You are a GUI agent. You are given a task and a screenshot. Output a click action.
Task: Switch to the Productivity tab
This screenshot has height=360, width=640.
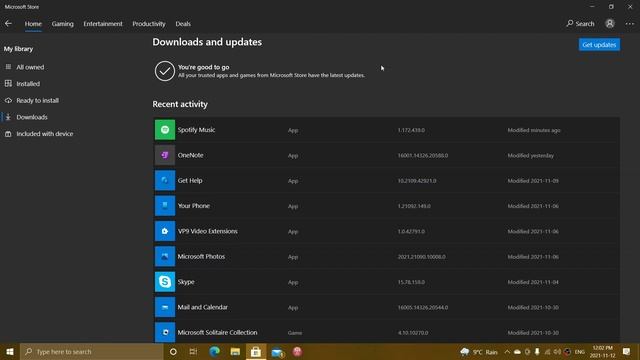[149, 24]
